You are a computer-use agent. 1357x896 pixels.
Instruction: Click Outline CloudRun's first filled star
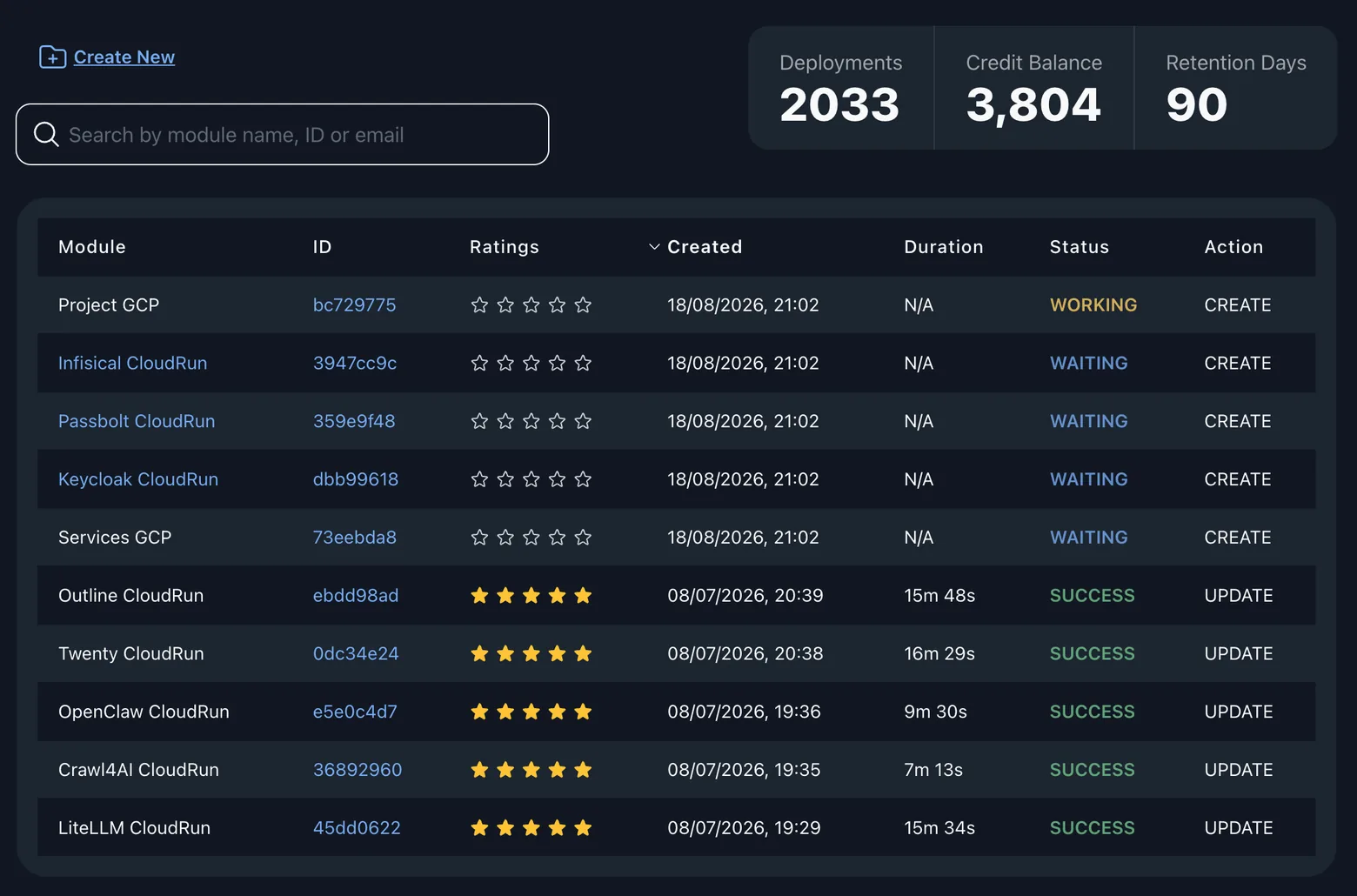[x=479, y=595]
